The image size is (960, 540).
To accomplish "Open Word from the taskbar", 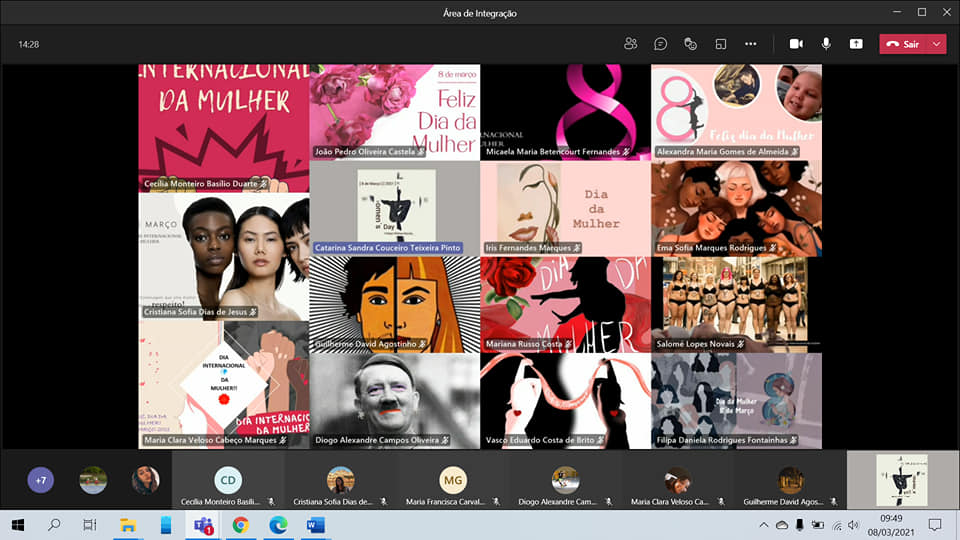I will pyautogui.click(x=315, y=525).
